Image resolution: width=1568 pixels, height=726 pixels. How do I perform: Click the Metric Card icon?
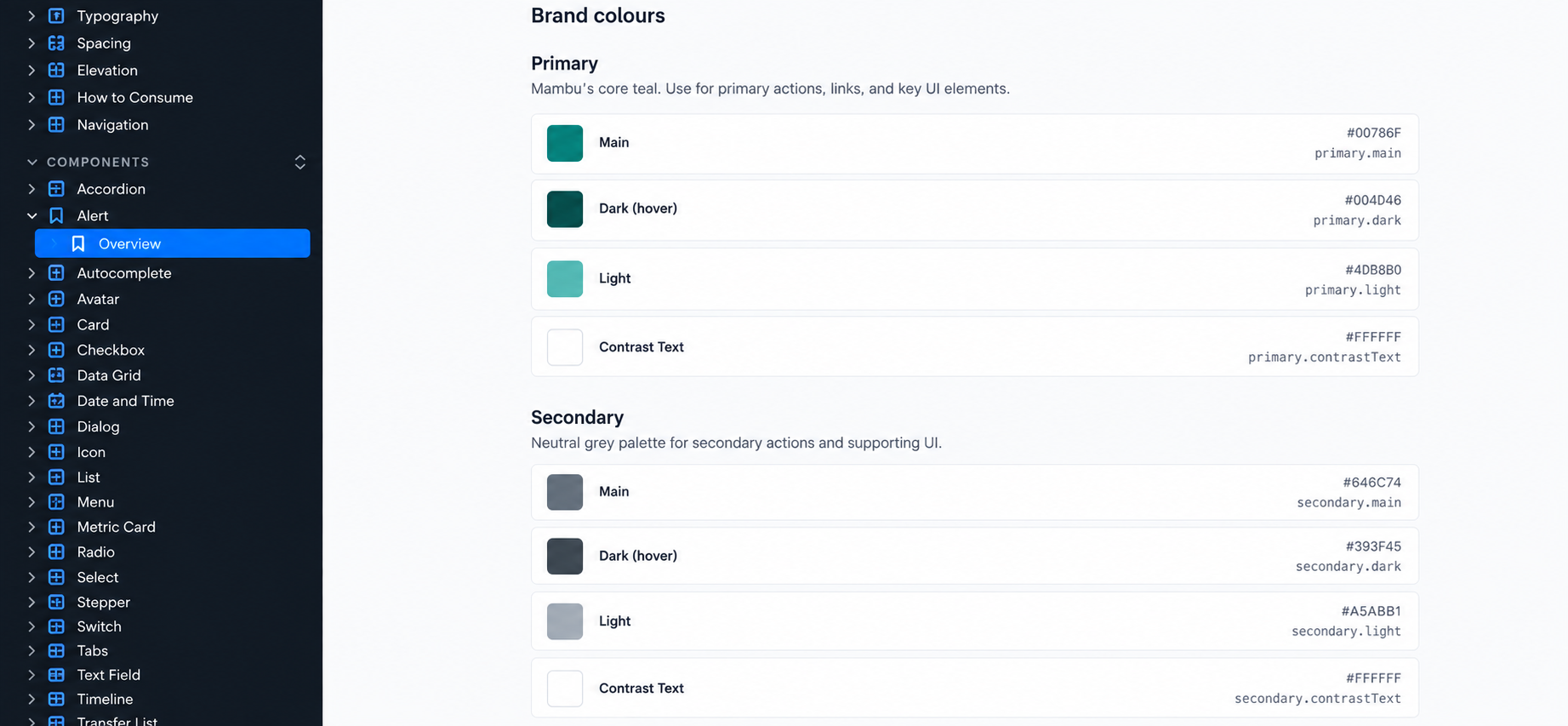pos(56,527)
